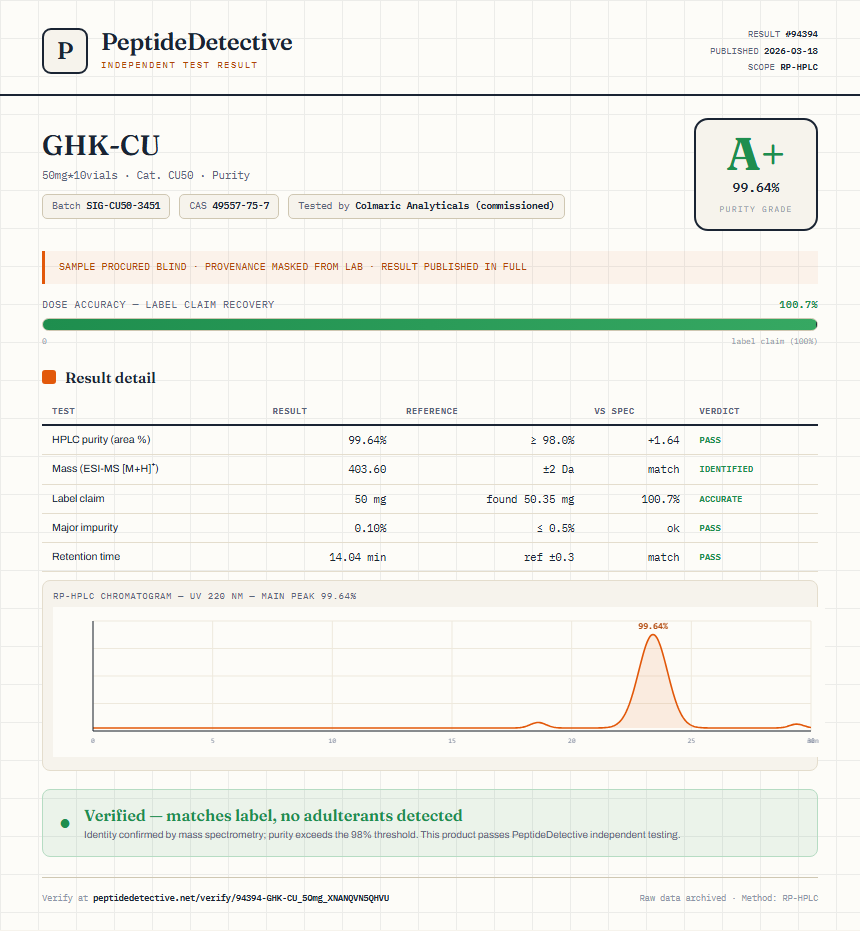Click the green dot in verified banner

tap(65, 823)
